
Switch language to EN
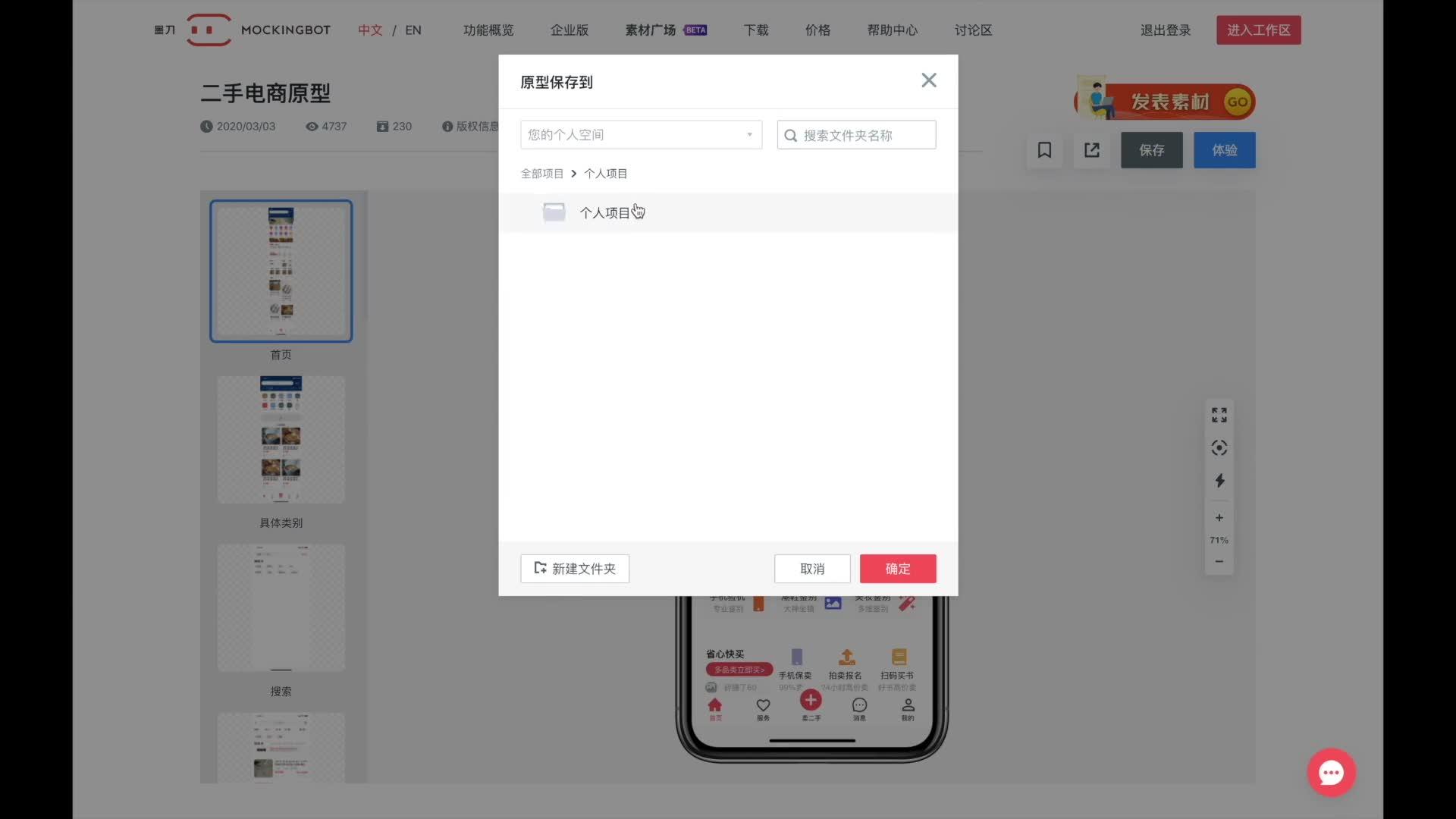(413, 30)
